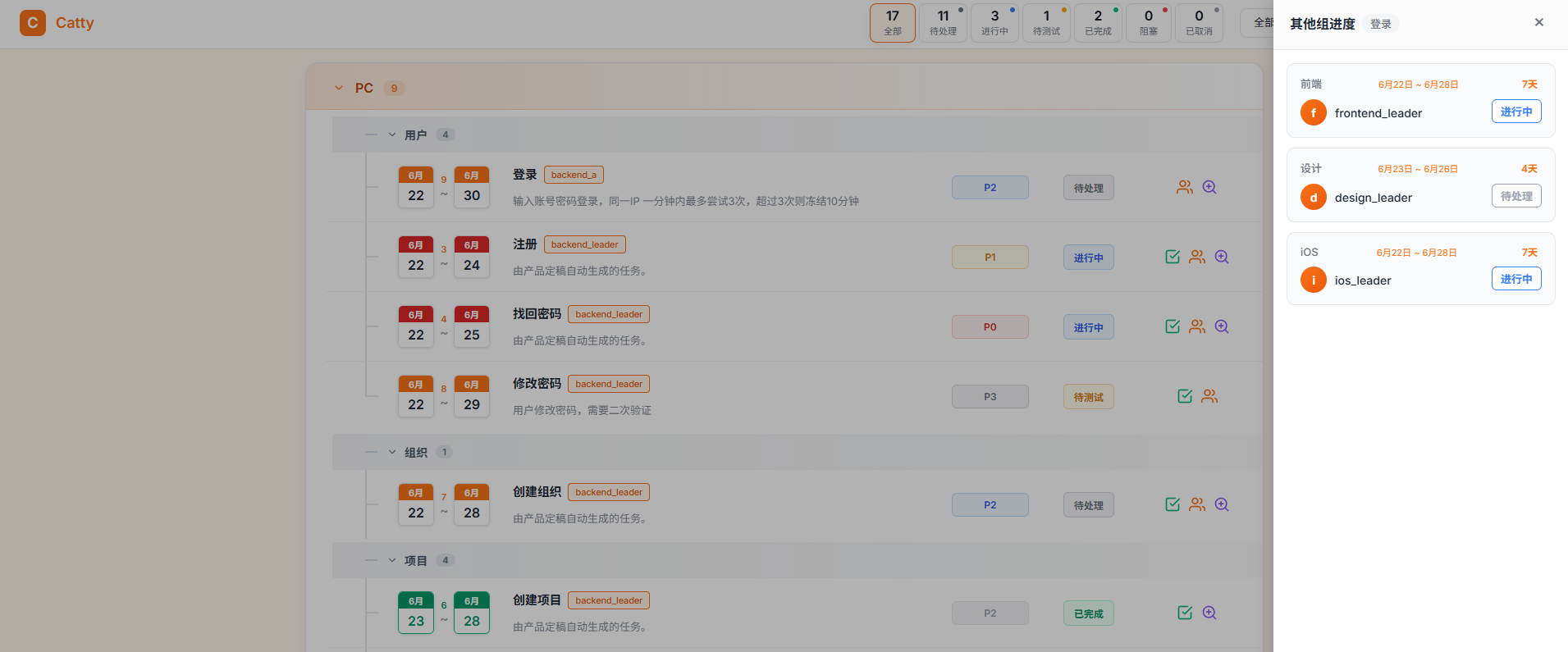Screen dimensions: 1568x652
Task: Click 进行中 status of 找回密码 task
Action: 1089,327
